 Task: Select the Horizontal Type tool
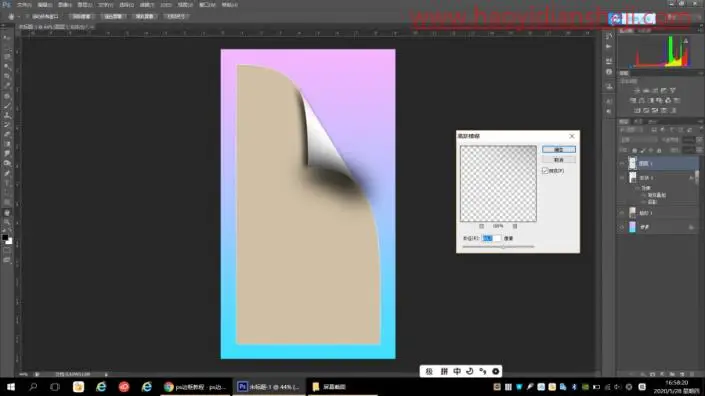point(7,183)
